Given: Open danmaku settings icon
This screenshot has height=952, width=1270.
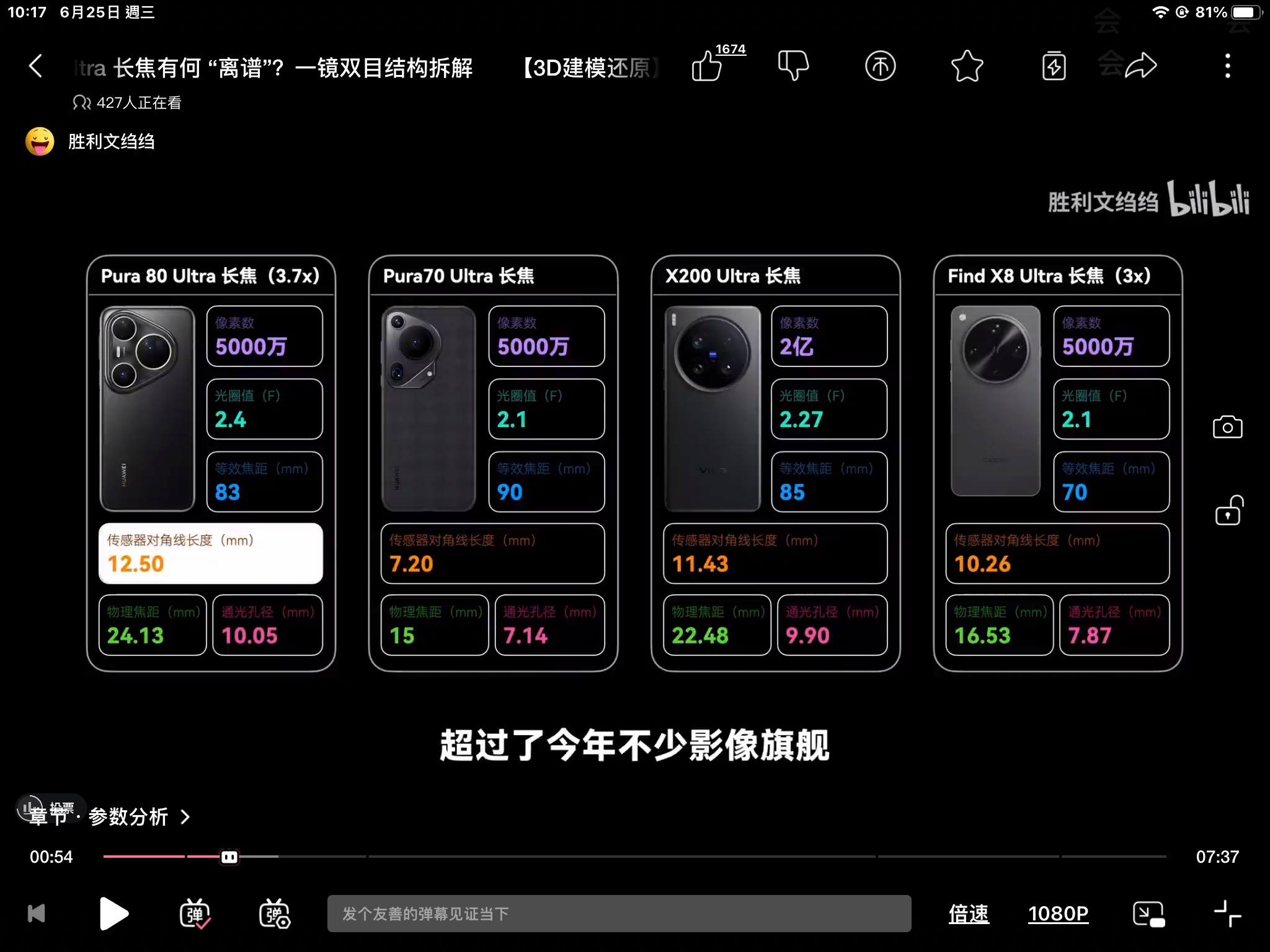Looking at the screenshot, I should [x=275, y=914].
